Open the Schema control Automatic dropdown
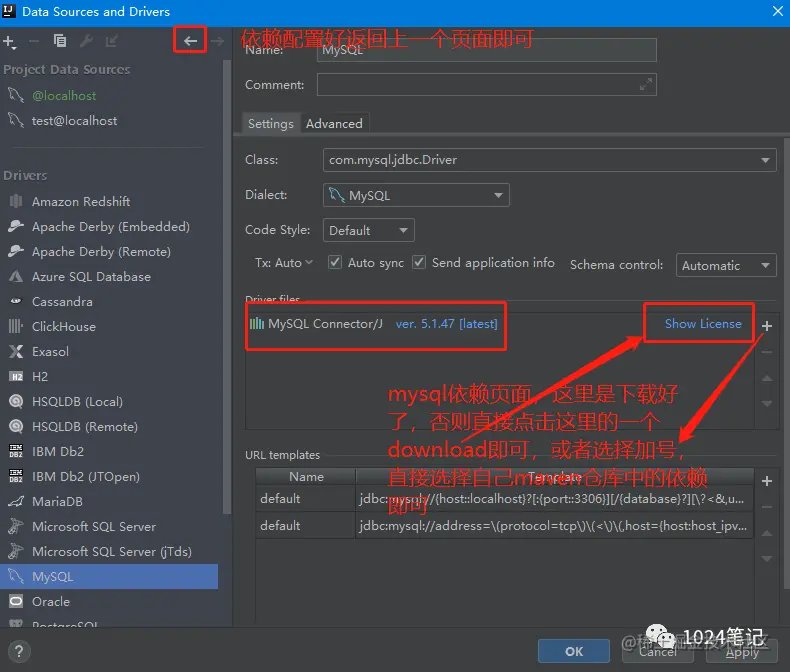The width and height of the screenshot is (790, 672). click(x=726, y=265)
